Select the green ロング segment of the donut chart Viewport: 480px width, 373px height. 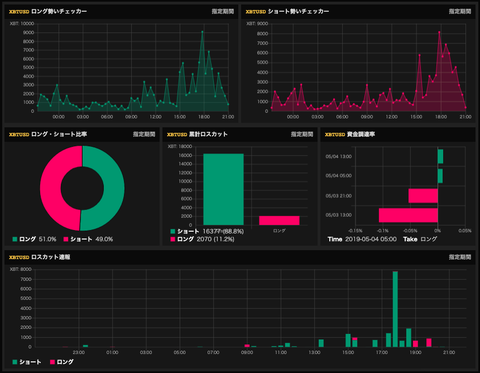[114, 188]
